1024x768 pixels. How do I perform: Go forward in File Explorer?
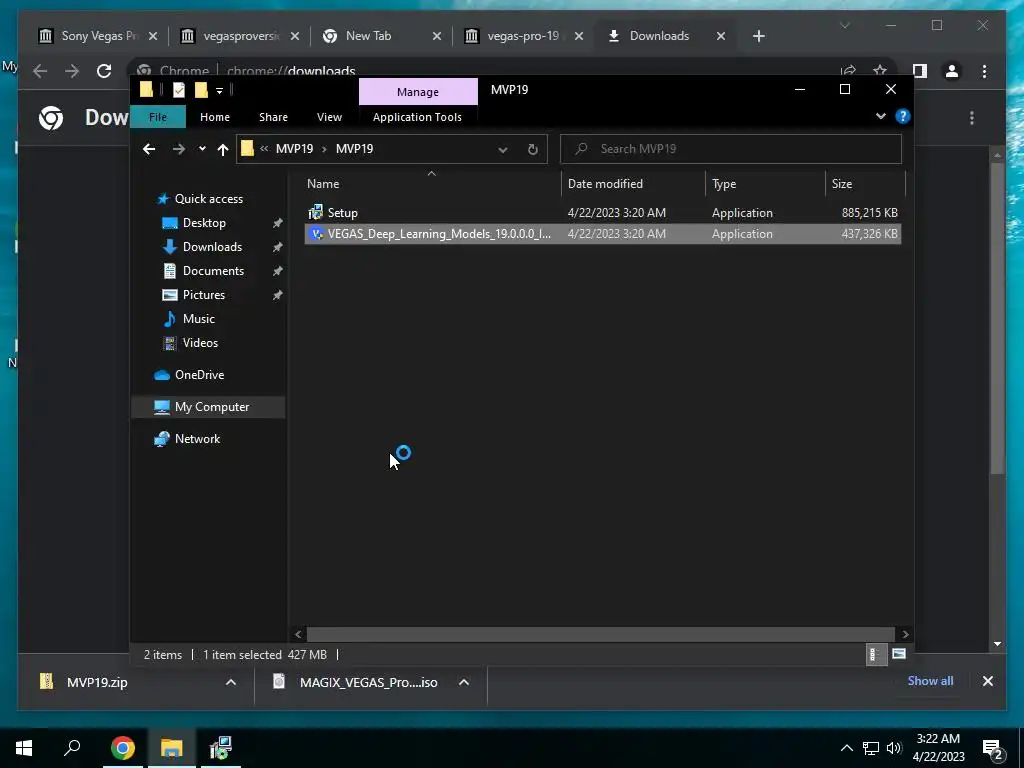coord(178,149)
